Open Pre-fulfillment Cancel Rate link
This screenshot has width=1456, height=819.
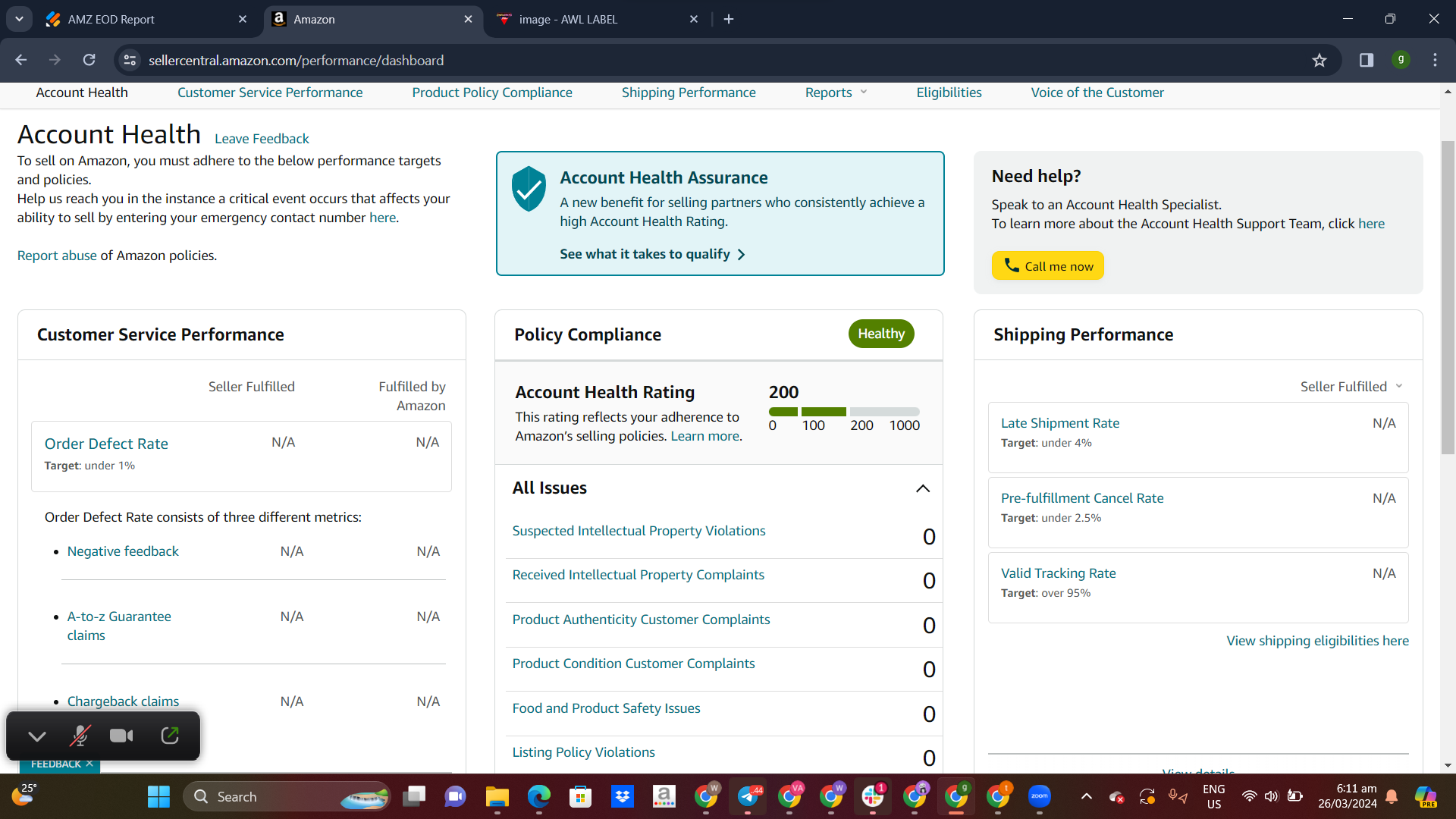pos(1082,498)
